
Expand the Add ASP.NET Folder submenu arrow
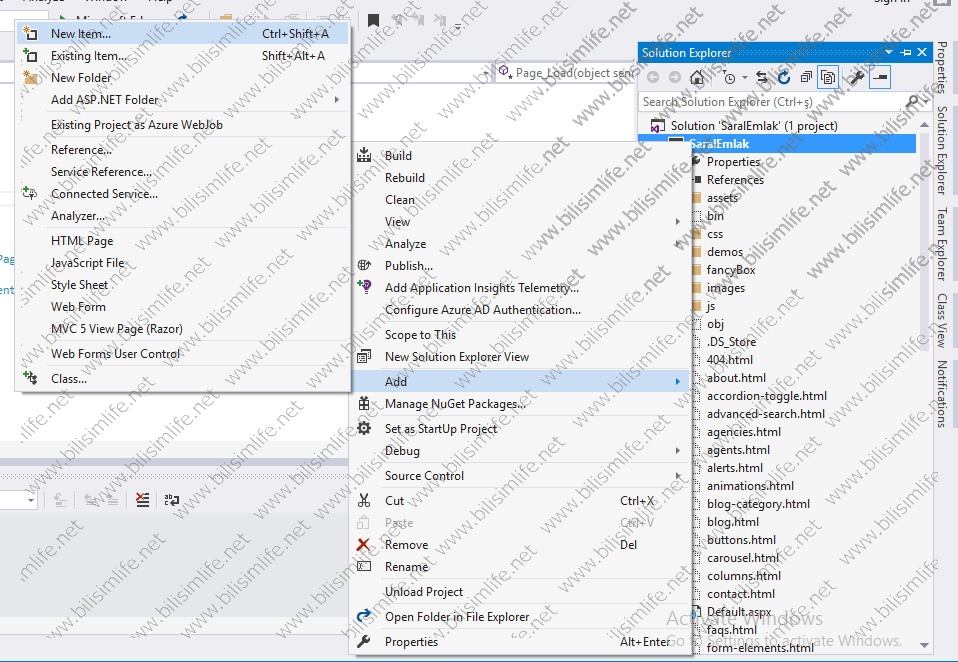pyautogui.click(x=337, y=100)
